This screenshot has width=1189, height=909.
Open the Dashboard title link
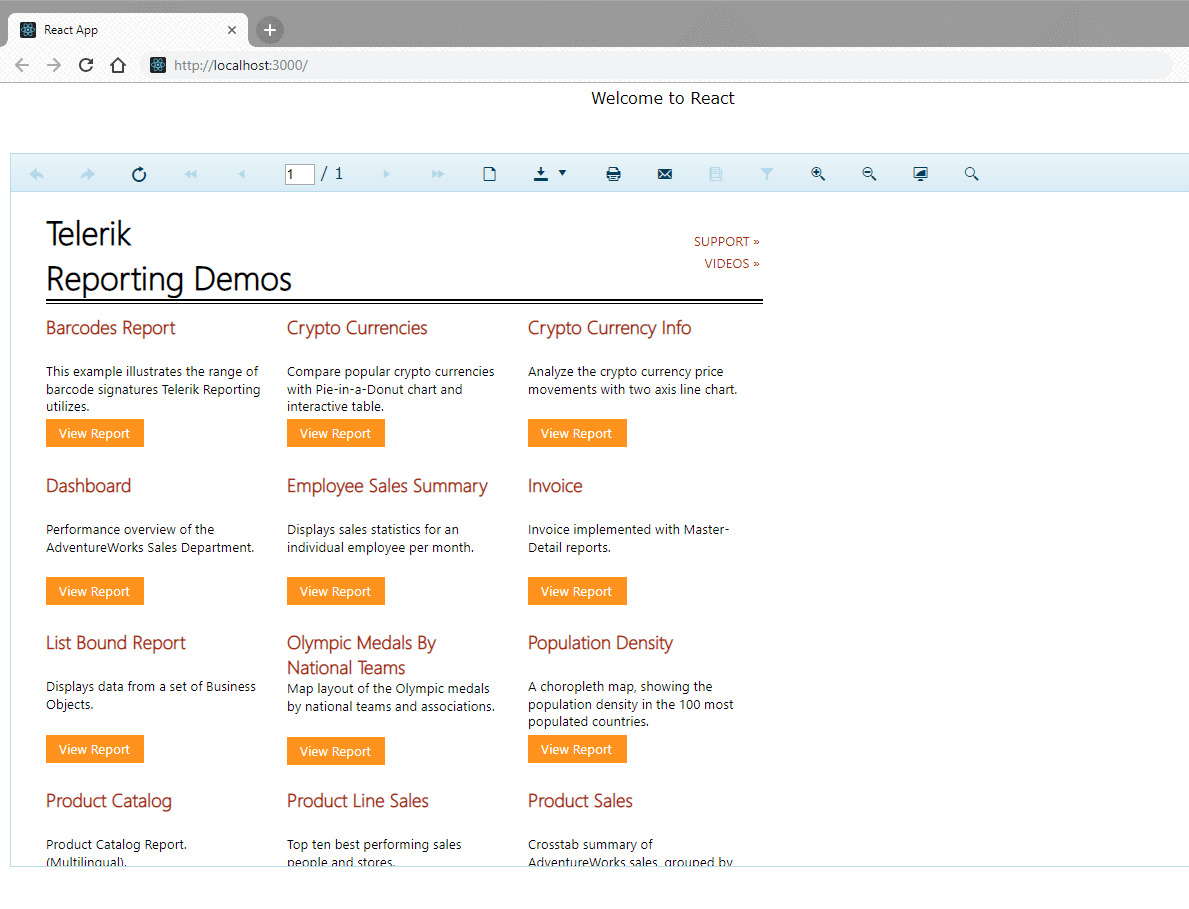pos(89,486)
